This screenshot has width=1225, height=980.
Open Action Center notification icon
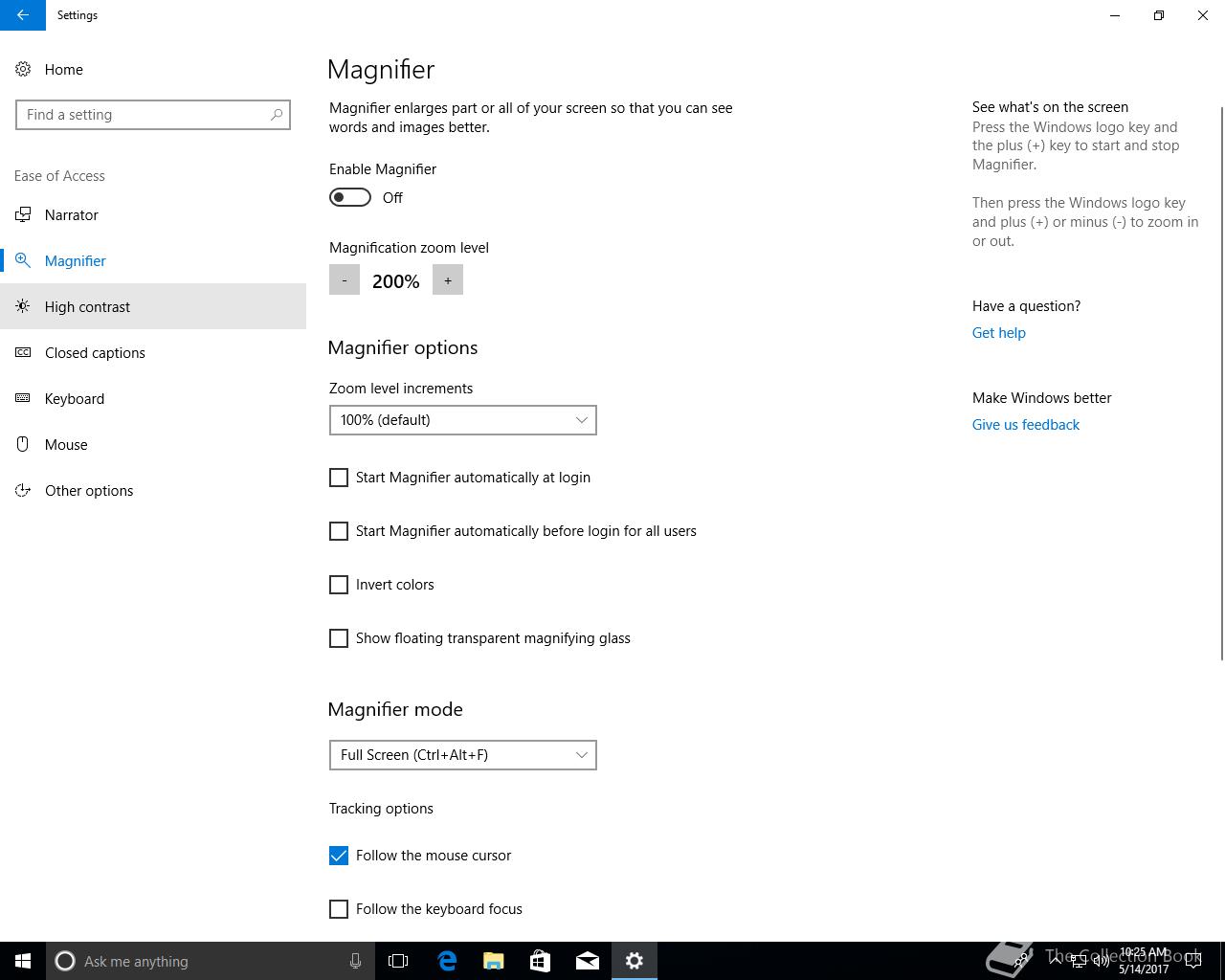pos(1193,961)
